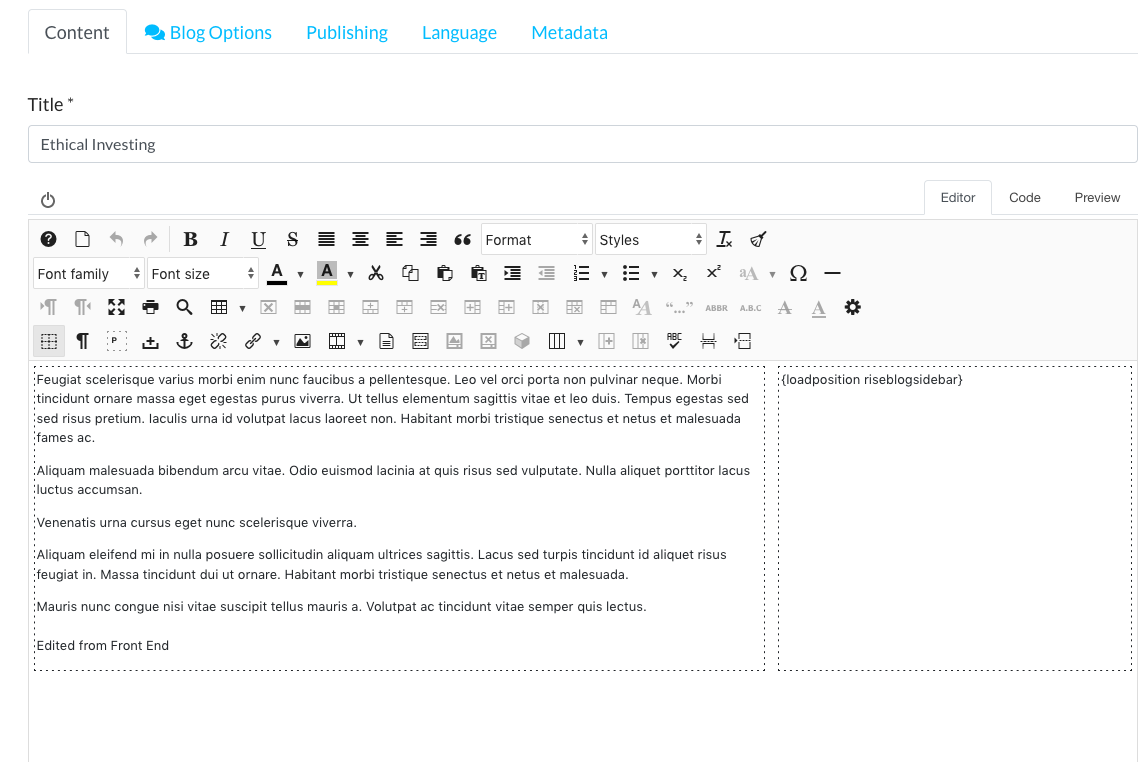Open the Format dropdown
Screen dimensions: 1148x762
tap(537, 239)
